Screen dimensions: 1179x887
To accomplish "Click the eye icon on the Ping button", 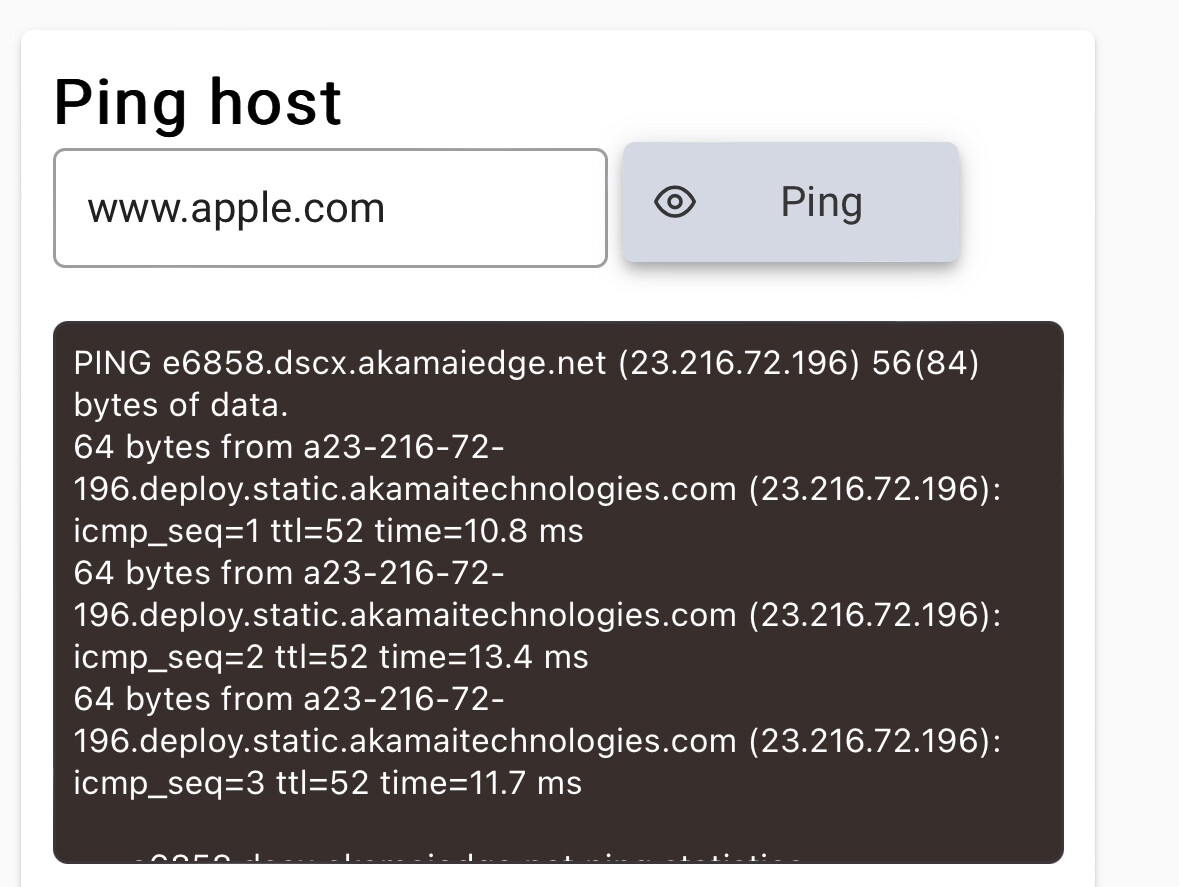I will click(675, 203).
